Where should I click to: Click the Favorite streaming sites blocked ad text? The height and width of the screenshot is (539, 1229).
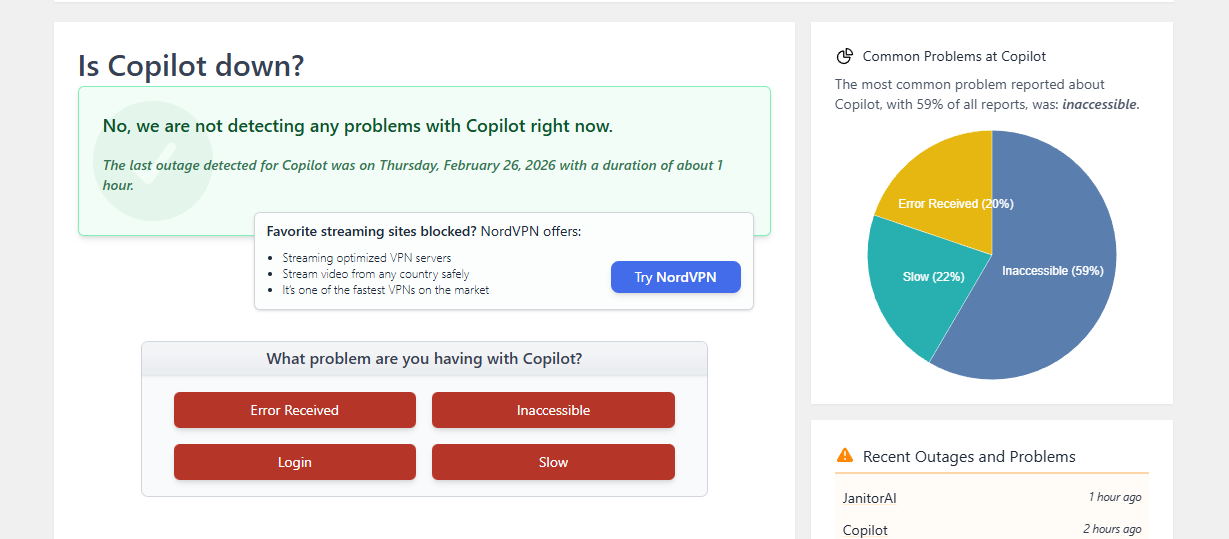pyautogui.click(x=371, y=231)
